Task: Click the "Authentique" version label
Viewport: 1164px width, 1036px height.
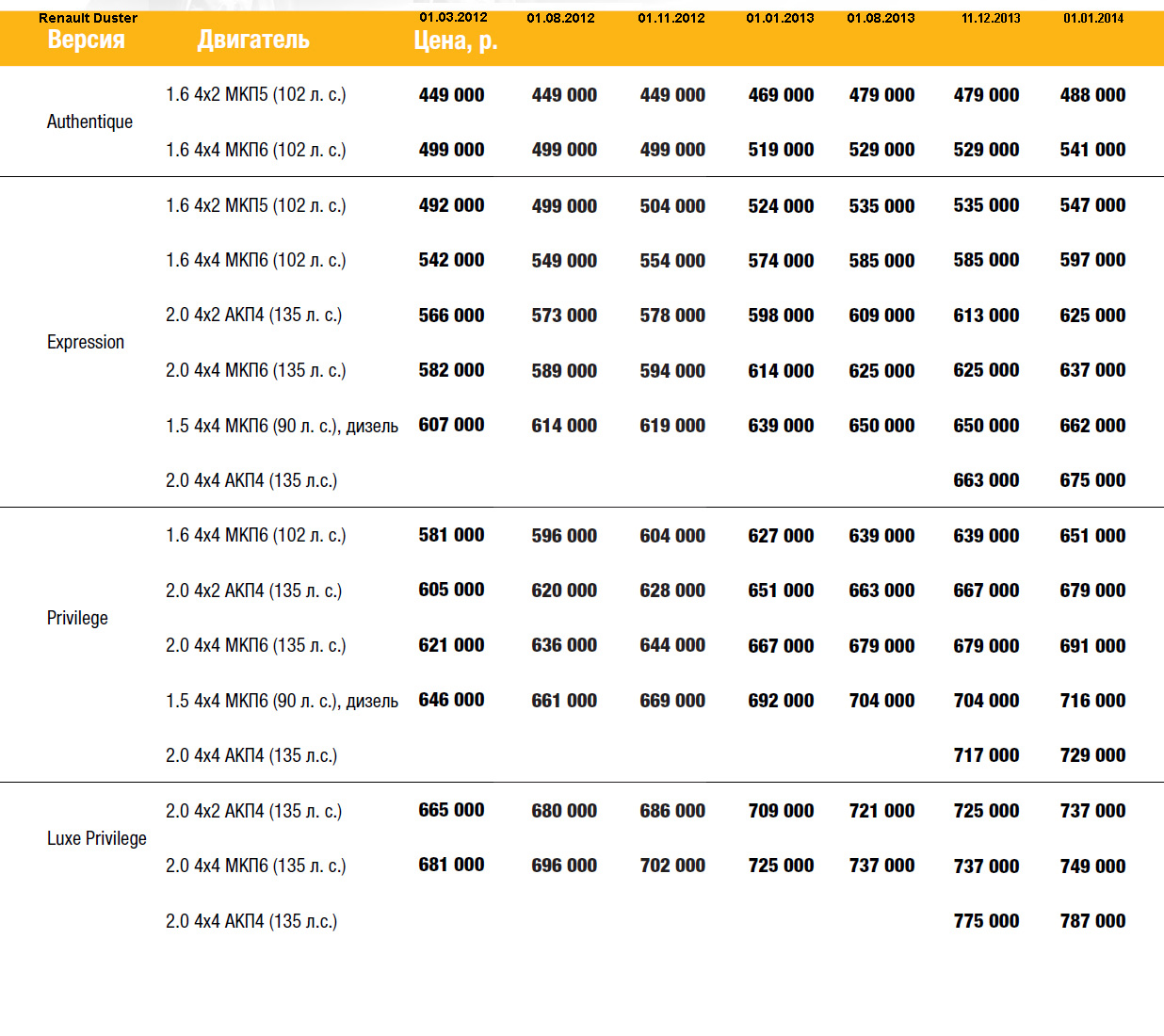Action: 89,121
